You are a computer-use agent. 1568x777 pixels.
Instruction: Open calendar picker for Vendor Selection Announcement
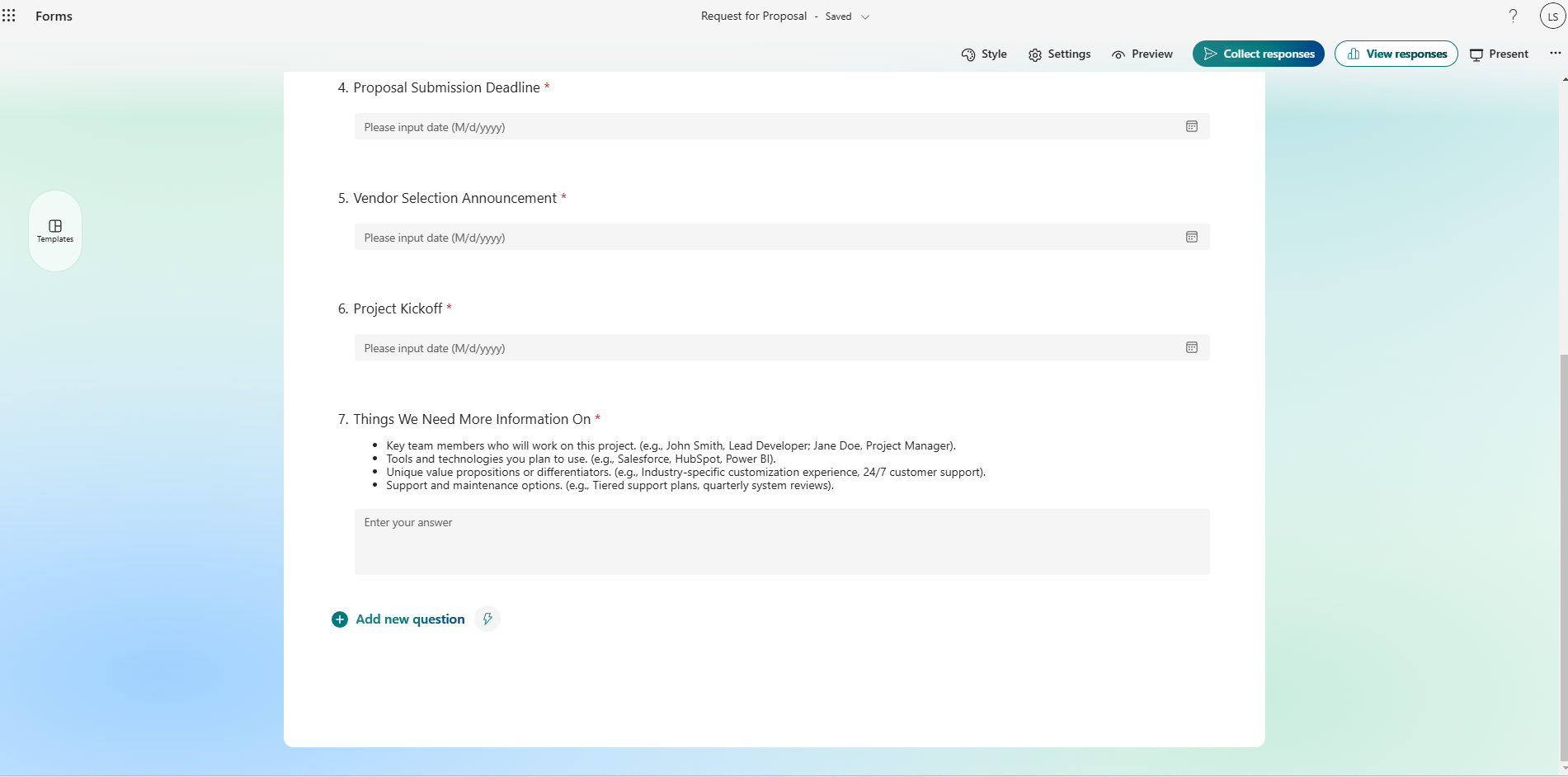1191,237
